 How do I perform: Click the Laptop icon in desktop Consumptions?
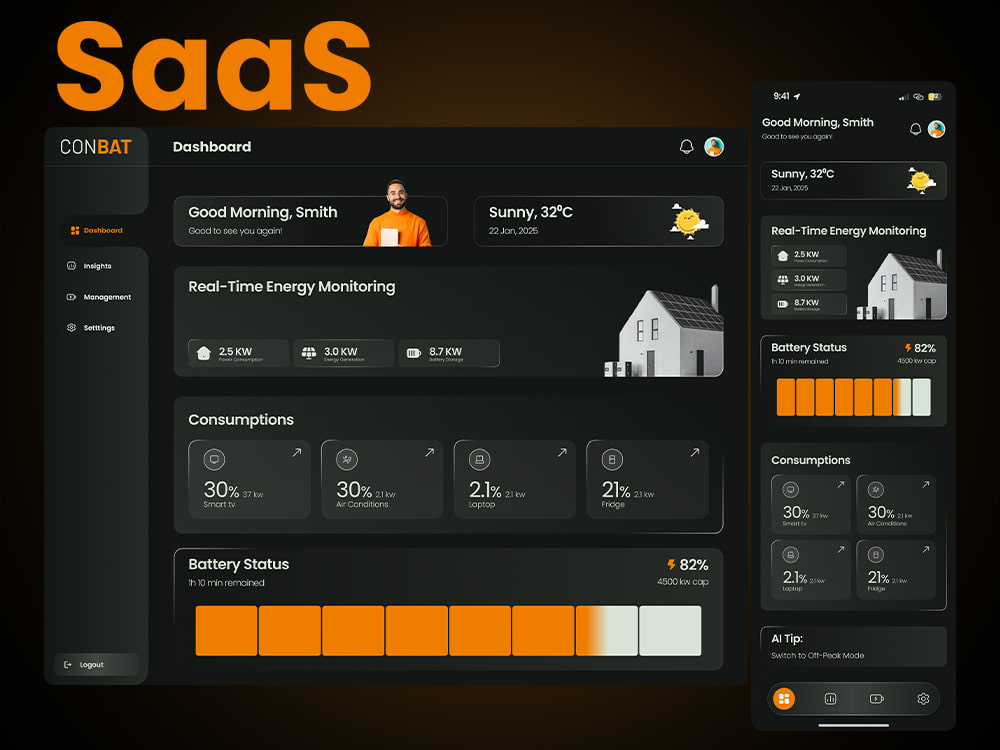pyautogui.click(x=480, y=459)
